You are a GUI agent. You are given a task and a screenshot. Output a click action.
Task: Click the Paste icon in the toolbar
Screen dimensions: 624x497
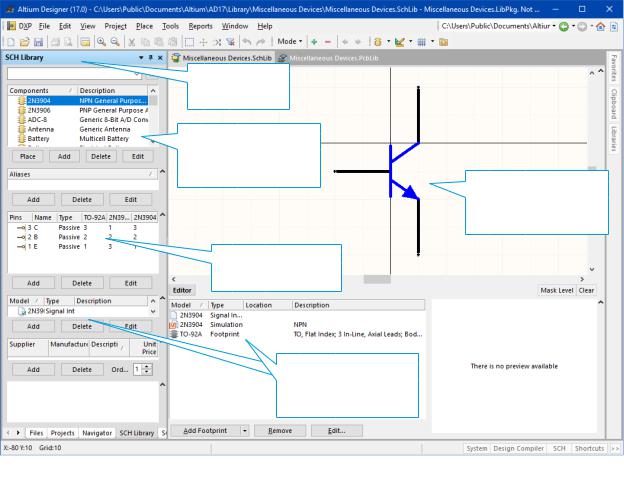click(159, 42)
